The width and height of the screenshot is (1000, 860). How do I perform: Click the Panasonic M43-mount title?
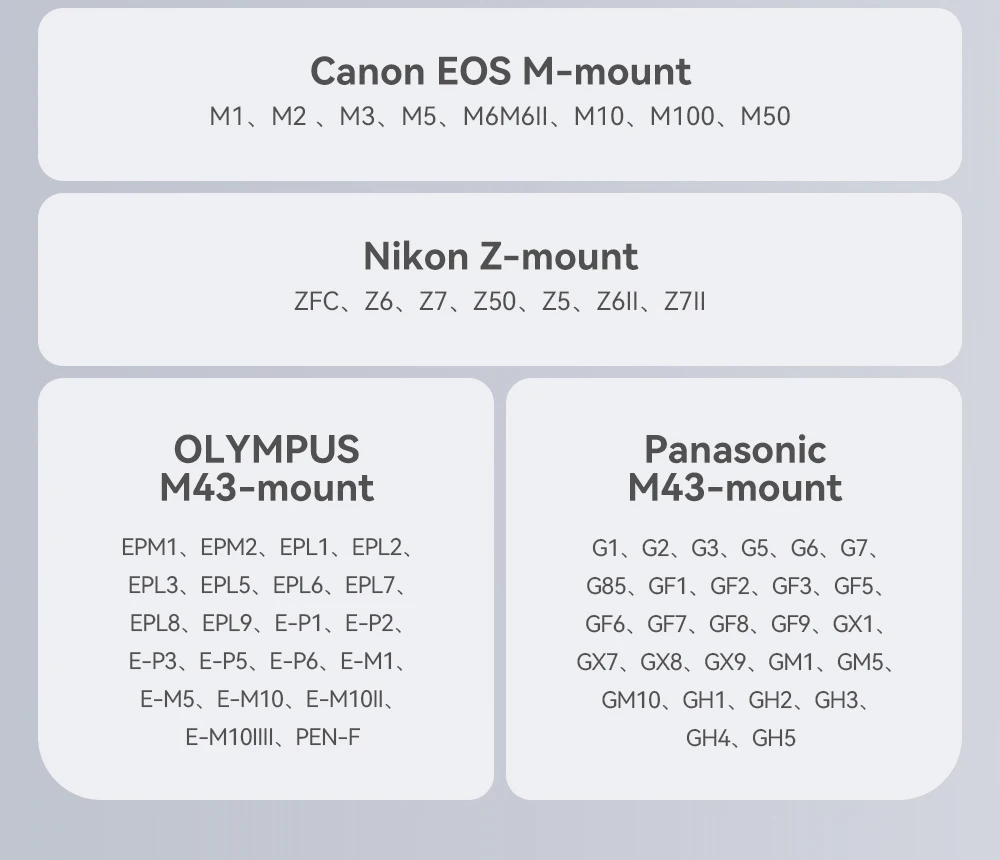click(734, 468)
